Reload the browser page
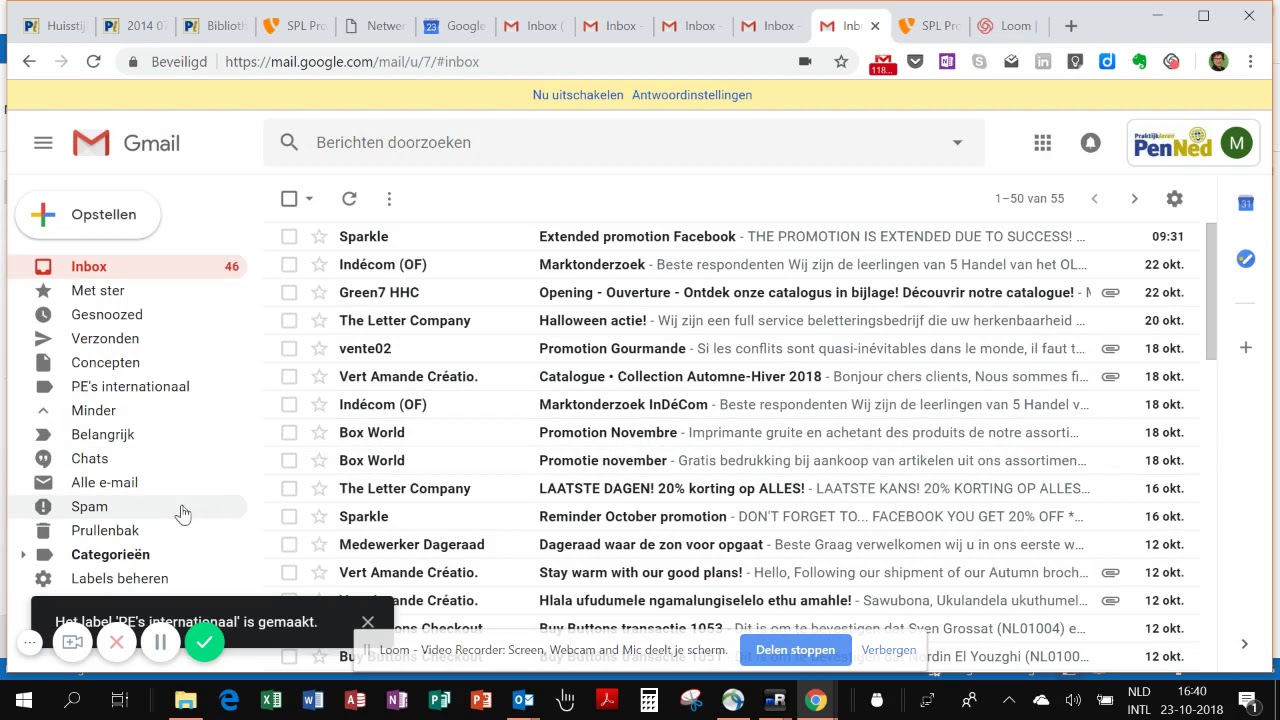Image resolution: width=1280 pixels, height=720 pixels. 93,62
